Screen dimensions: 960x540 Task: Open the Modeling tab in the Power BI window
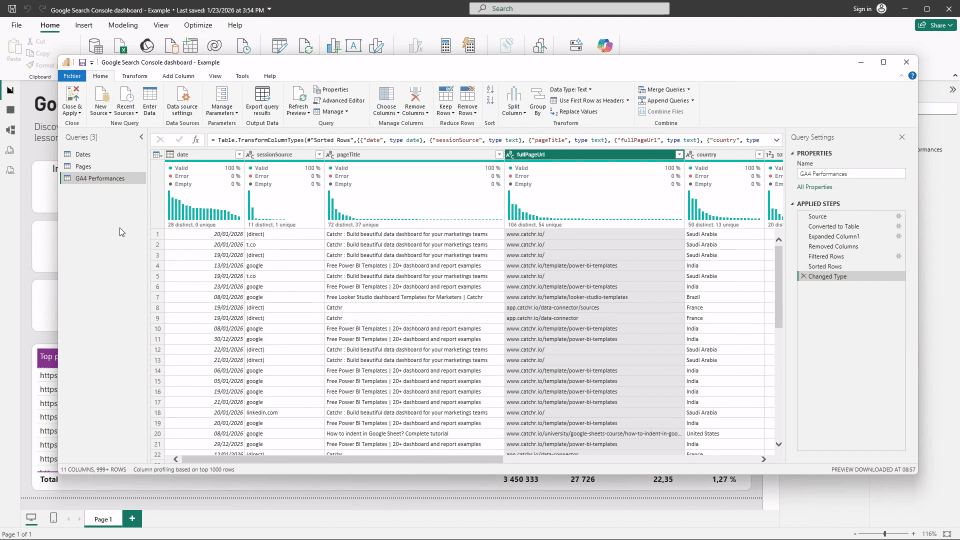[x=123, y=25]
